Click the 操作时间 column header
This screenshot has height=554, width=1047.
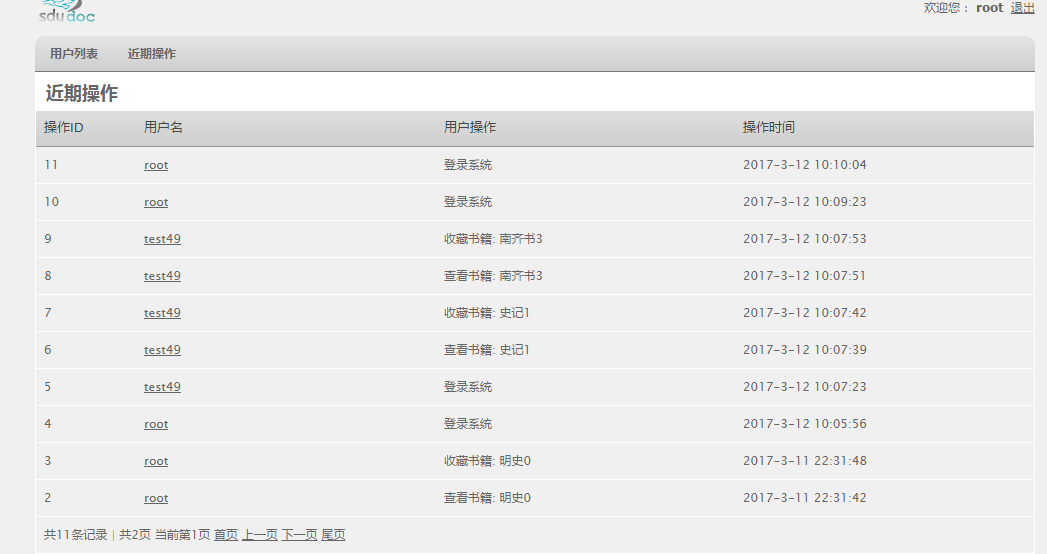[x=769, y=127]
